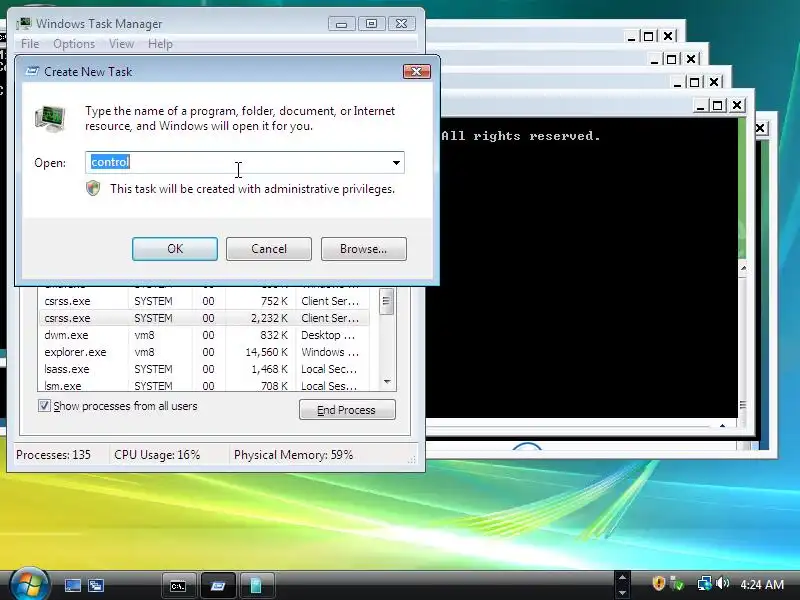The image size is (800, 600).
Task: Select the Create New Task taskbar button
Action: (x=218, y=586)
